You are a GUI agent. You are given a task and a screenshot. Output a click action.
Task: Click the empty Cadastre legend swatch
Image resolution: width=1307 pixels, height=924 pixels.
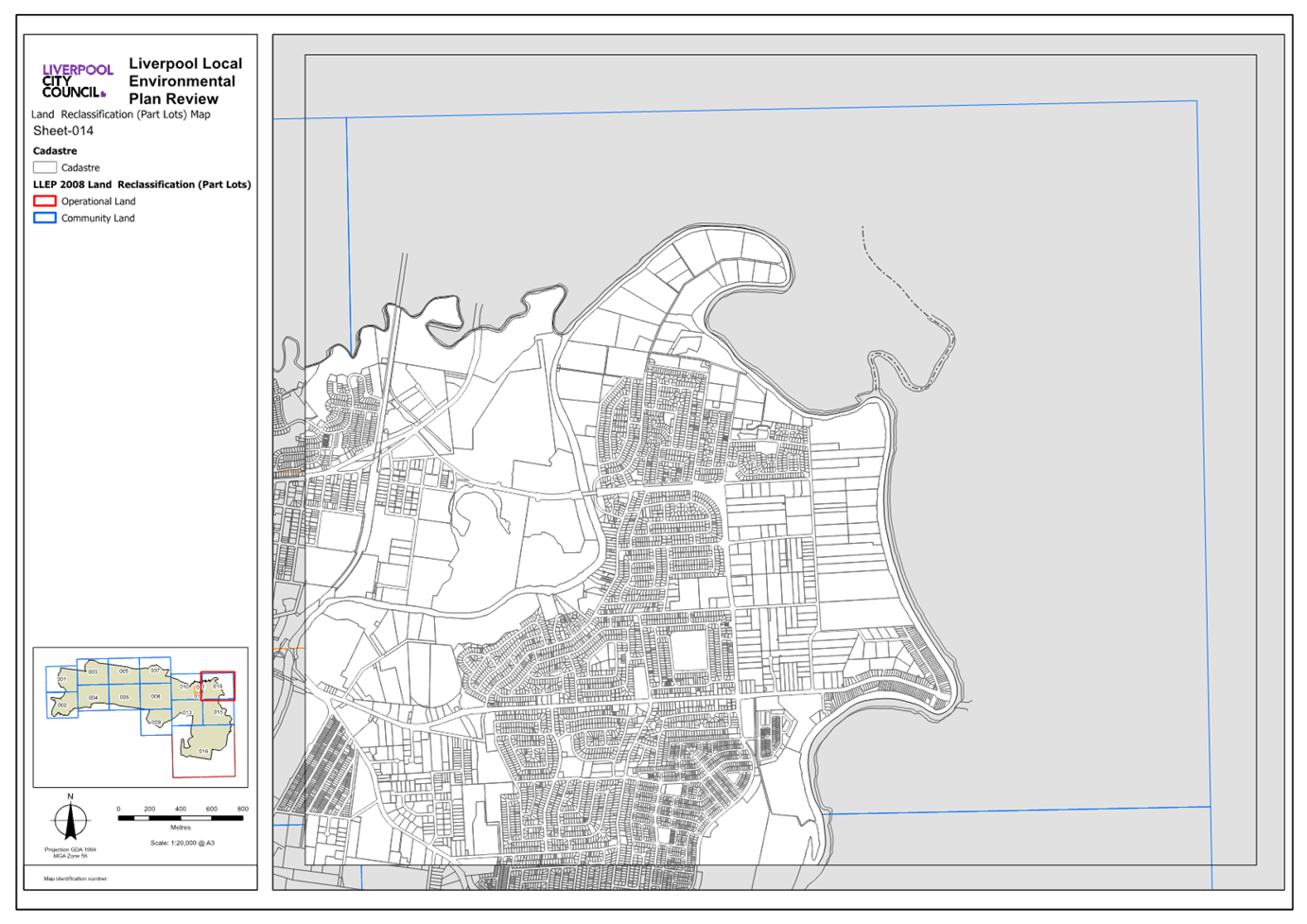click(x=44, y=167)
